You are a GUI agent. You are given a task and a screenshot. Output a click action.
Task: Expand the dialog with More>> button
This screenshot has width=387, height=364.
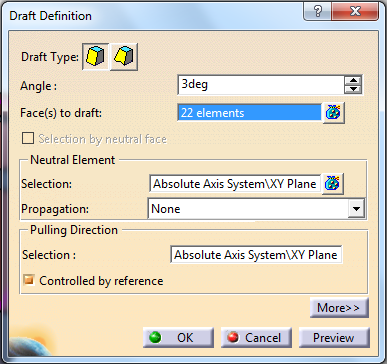coord(339,307)
